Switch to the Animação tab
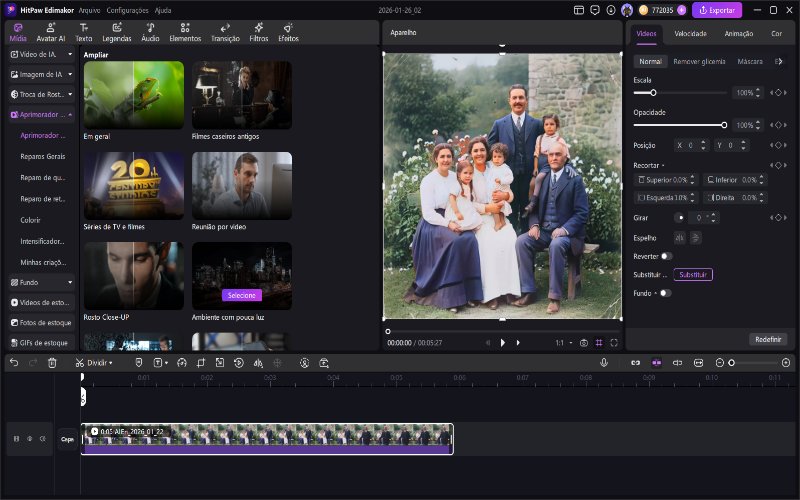This screenshot has width=800, height=500. pyautogui.click(x=739, y=34)
